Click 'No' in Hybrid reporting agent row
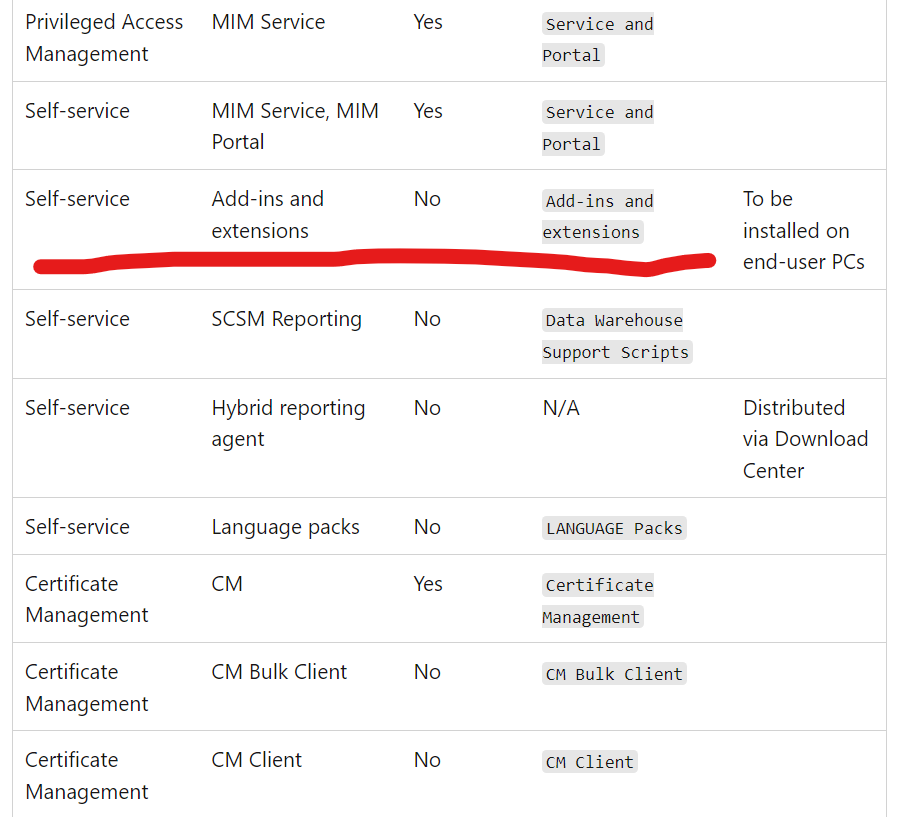The image size is (904, 817). pos(427,408)
